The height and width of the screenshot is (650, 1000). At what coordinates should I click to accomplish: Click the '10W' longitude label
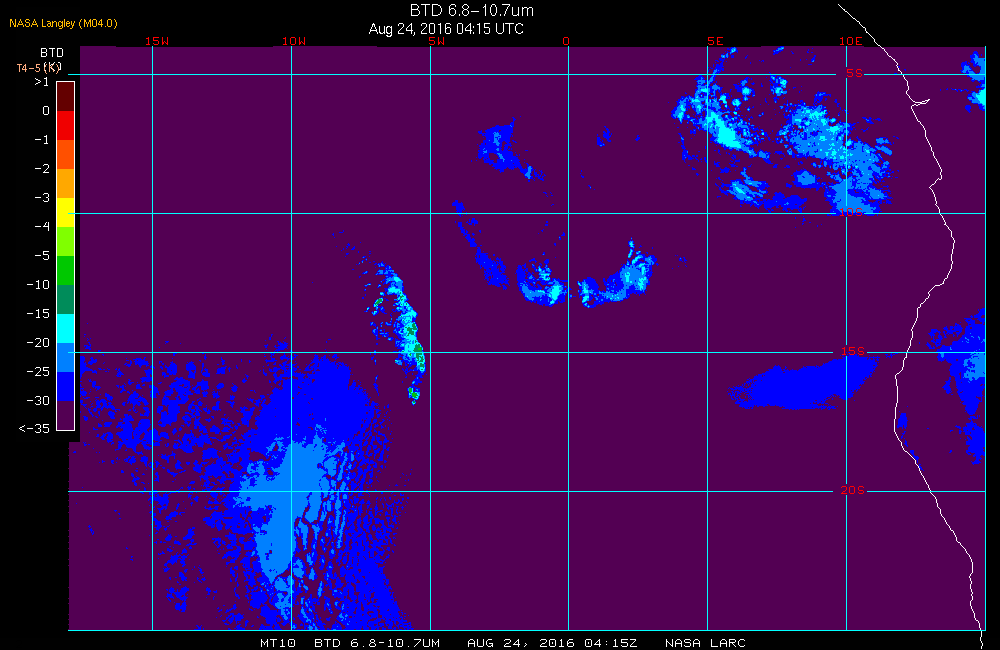pyautogui.click(x=294, y=41)
